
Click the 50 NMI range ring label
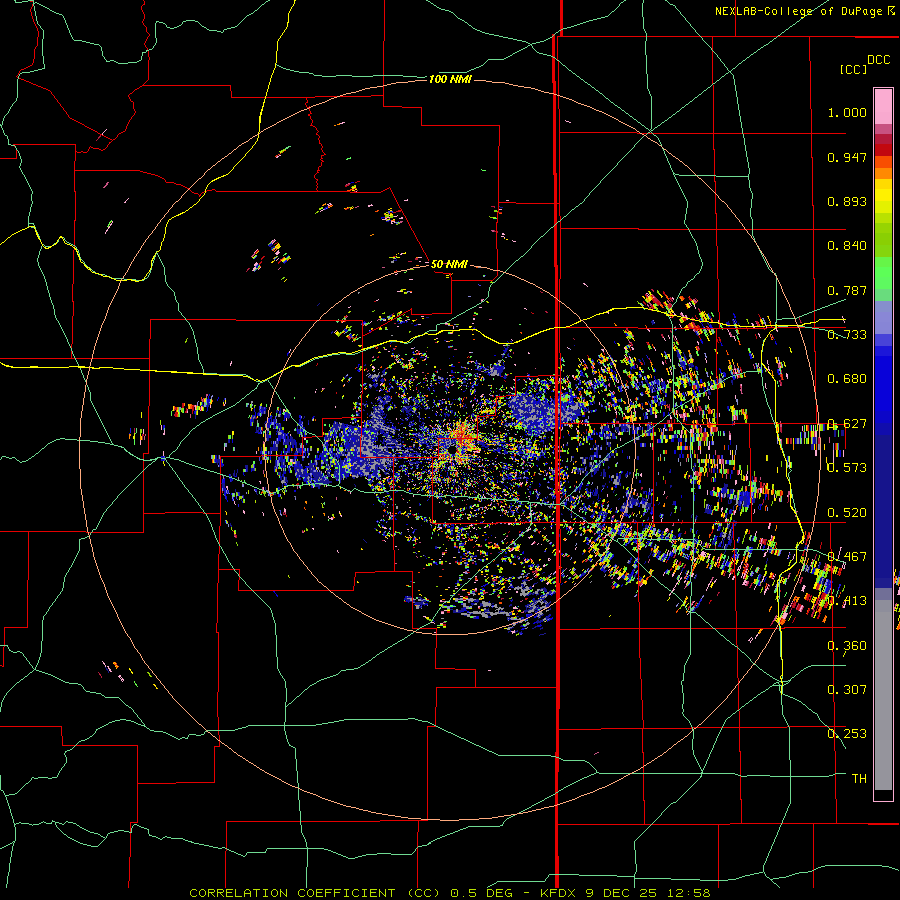coord(449,264)
